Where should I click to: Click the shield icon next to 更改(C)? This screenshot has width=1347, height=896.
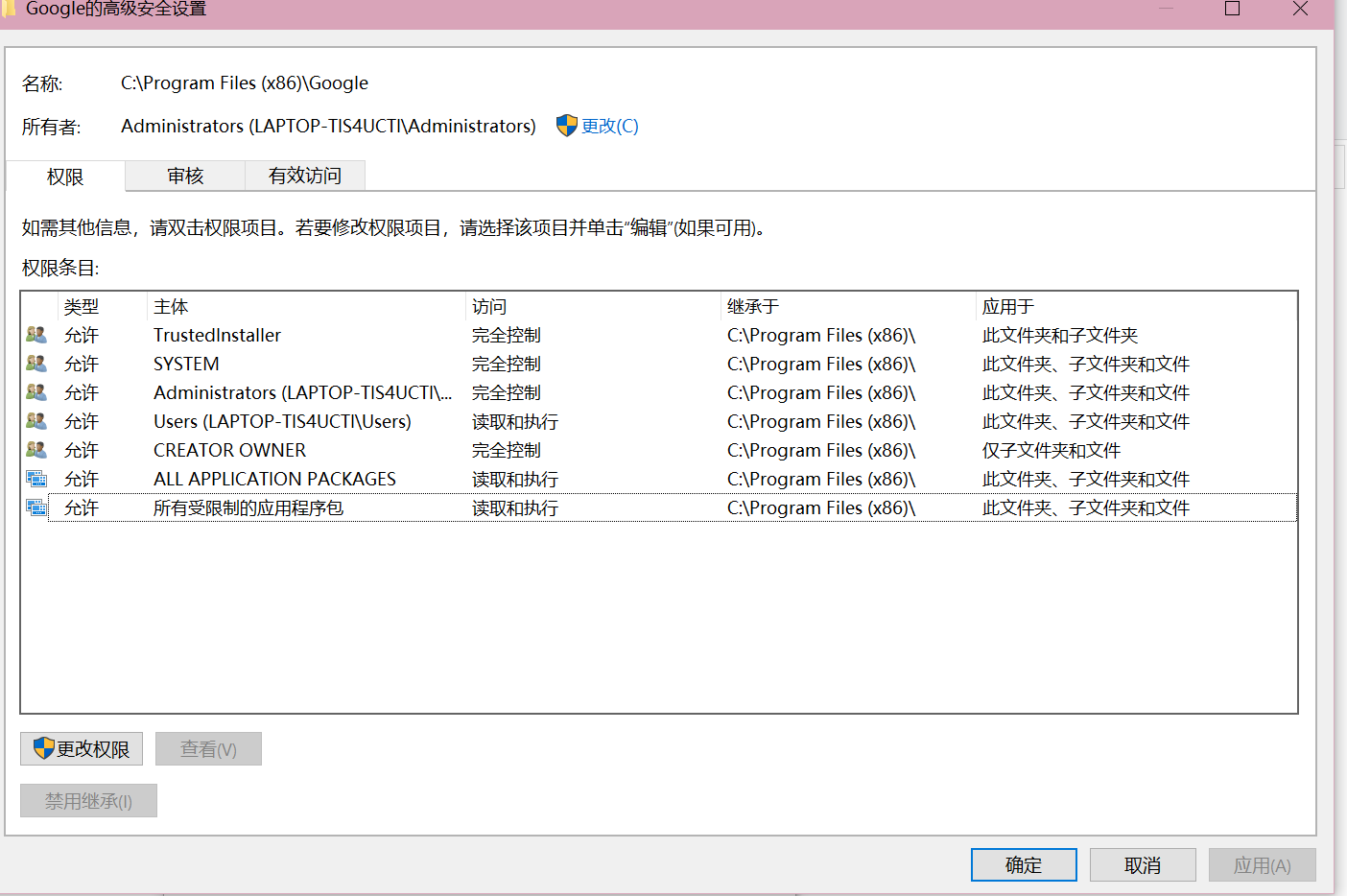[567, 126]
